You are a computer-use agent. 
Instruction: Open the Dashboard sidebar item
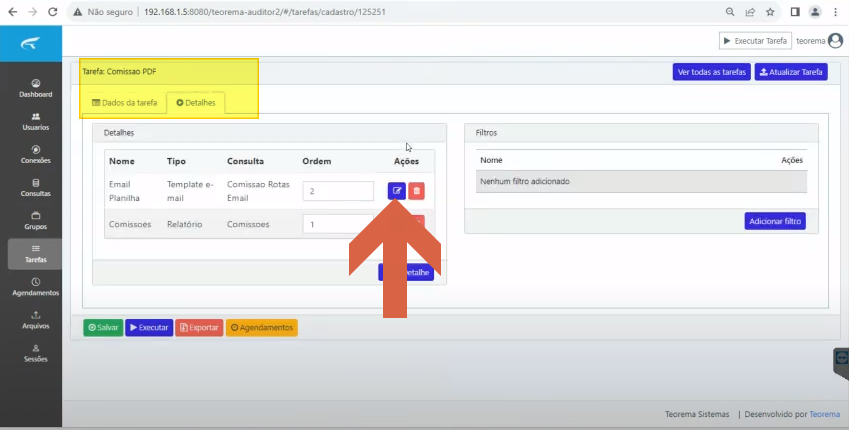tap(36, 88)
